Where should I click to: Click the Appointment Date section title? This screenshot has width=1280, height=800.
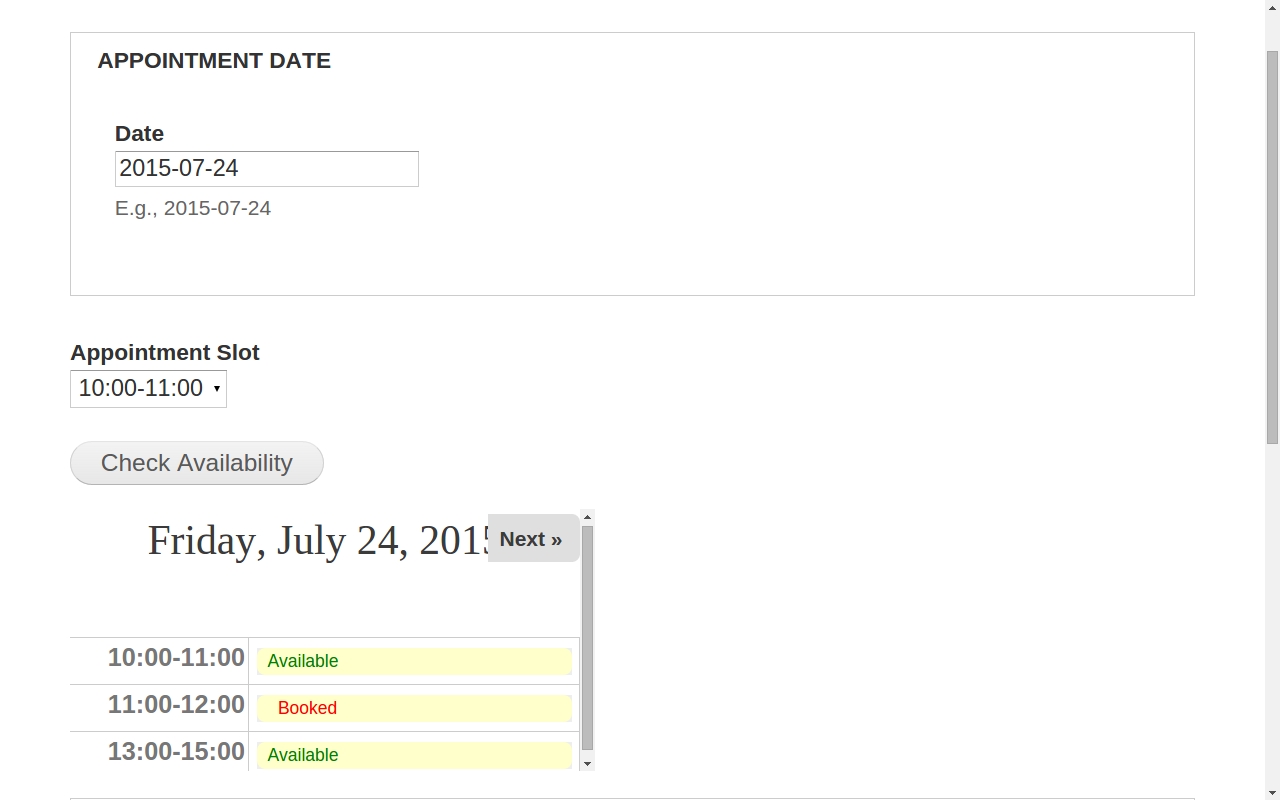214,61
